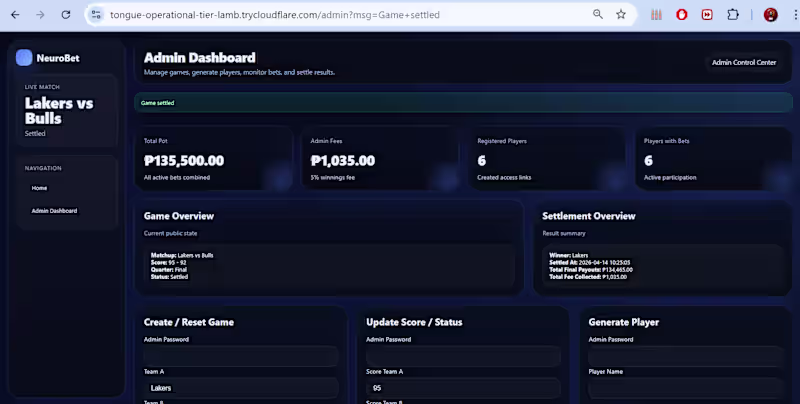Image resolution: width=800 pixels, height=404 pixels.
Task: Click the Create / Reset Game heading
Action: point(189,322)
